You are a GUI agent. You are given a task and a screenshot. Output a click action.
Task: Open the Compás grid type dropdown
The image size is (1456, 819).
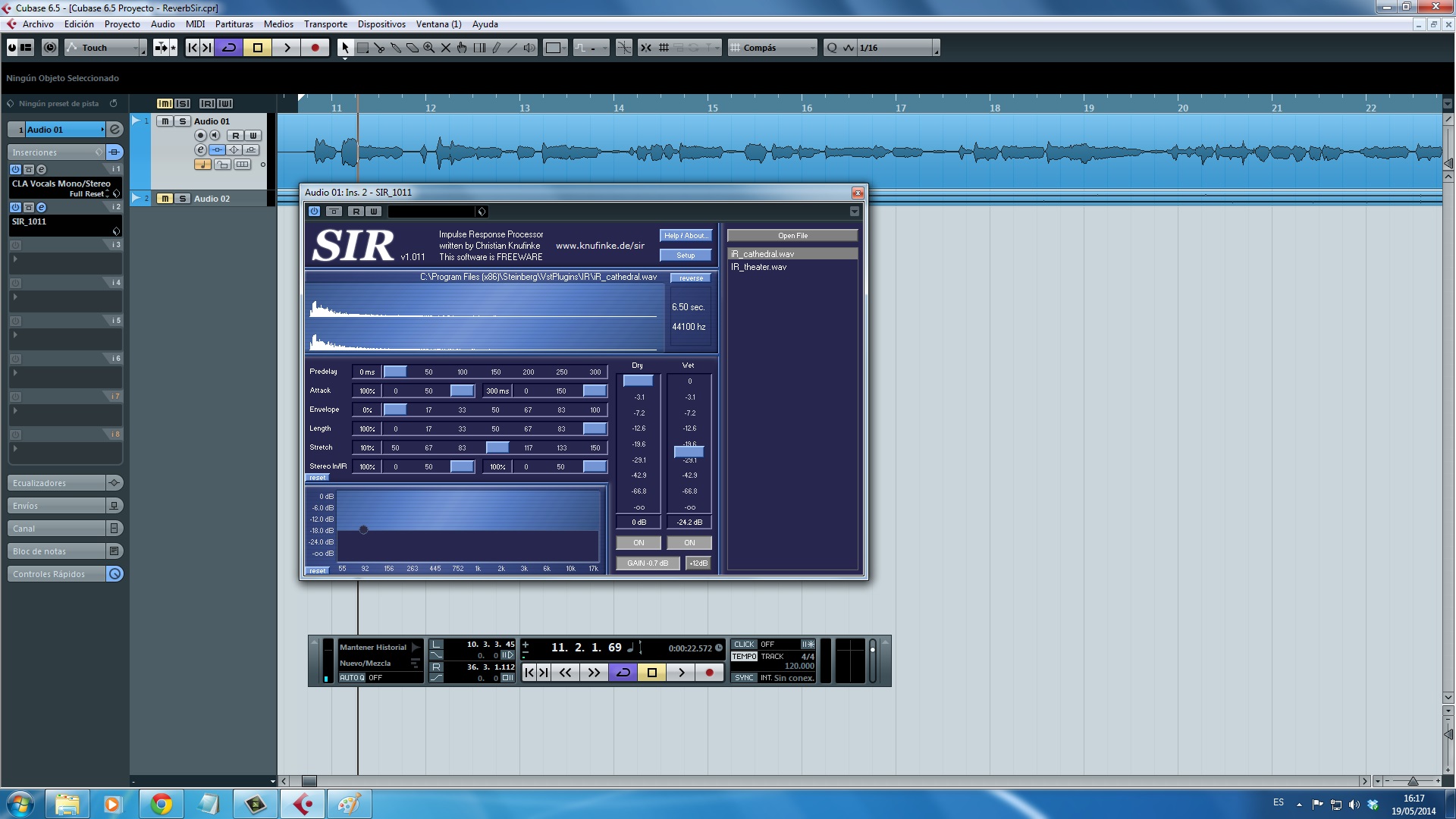coord(773,48)
